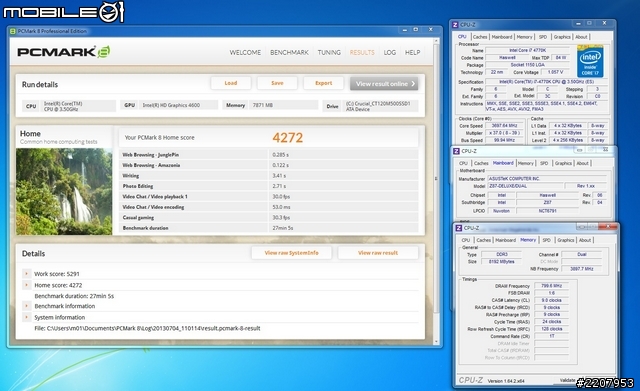Click the Photo Editing result row
The height and width of the screenshot is (391, 640).
269,186
